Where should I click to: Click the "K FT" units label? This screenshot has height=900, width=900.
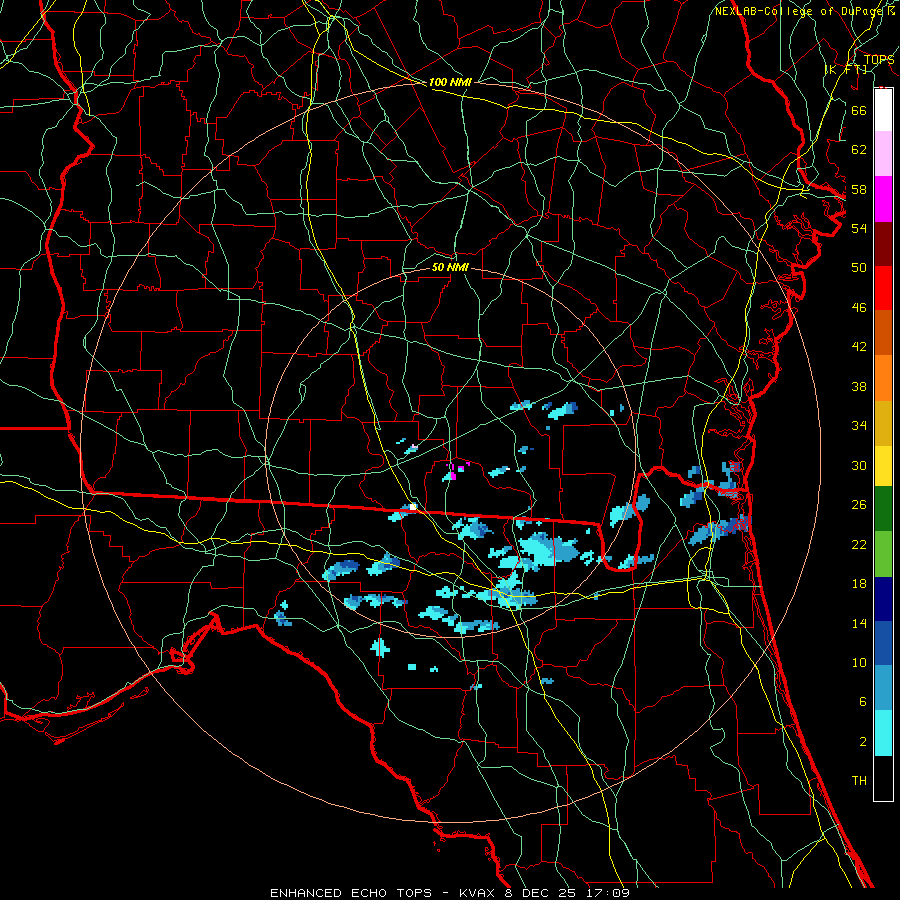click(x=847, y=70)
